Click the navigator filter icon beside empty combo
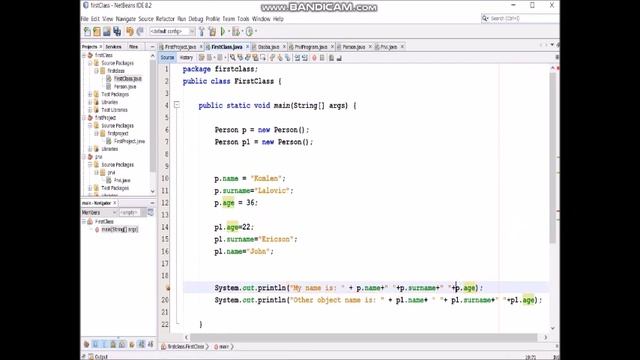Screen dimensions: 640x360 pyautogui.click(x=151, y=212)
